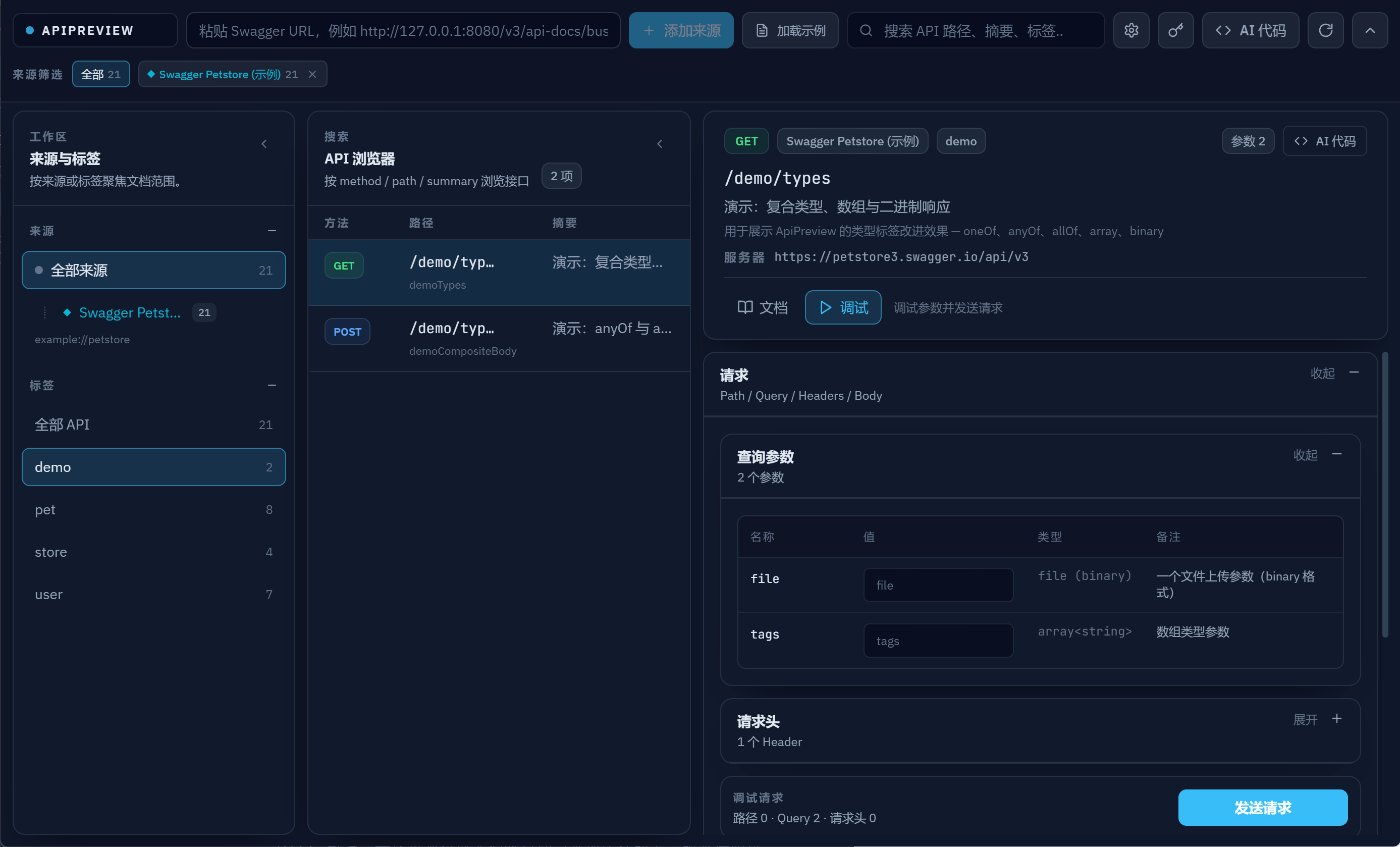
Task: Remove the Swagger Petstore source filter chip
Action: (312, 75)
